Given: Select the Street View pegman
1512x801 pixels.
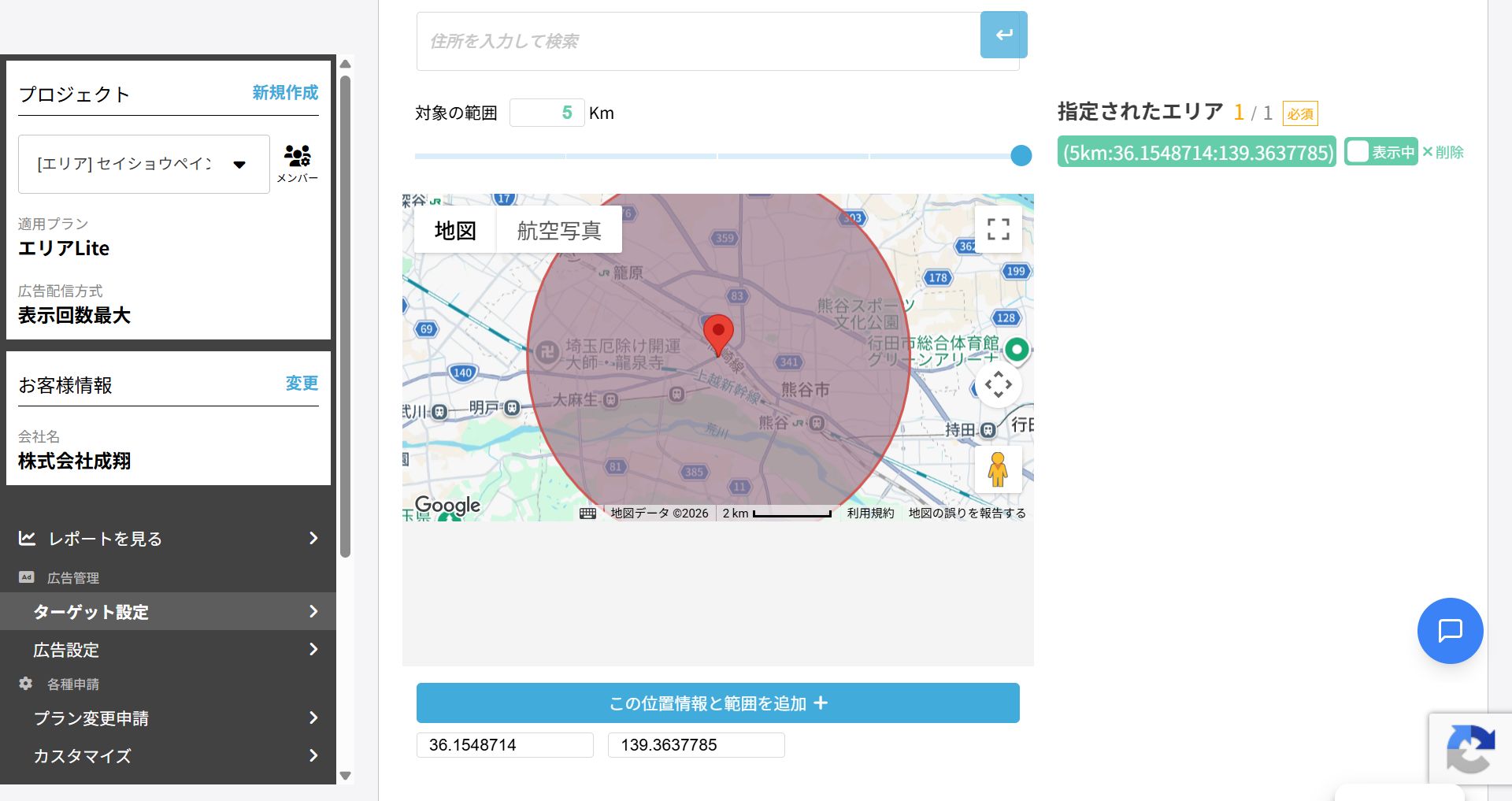Looking at the screenshot, I should point(999,469).
